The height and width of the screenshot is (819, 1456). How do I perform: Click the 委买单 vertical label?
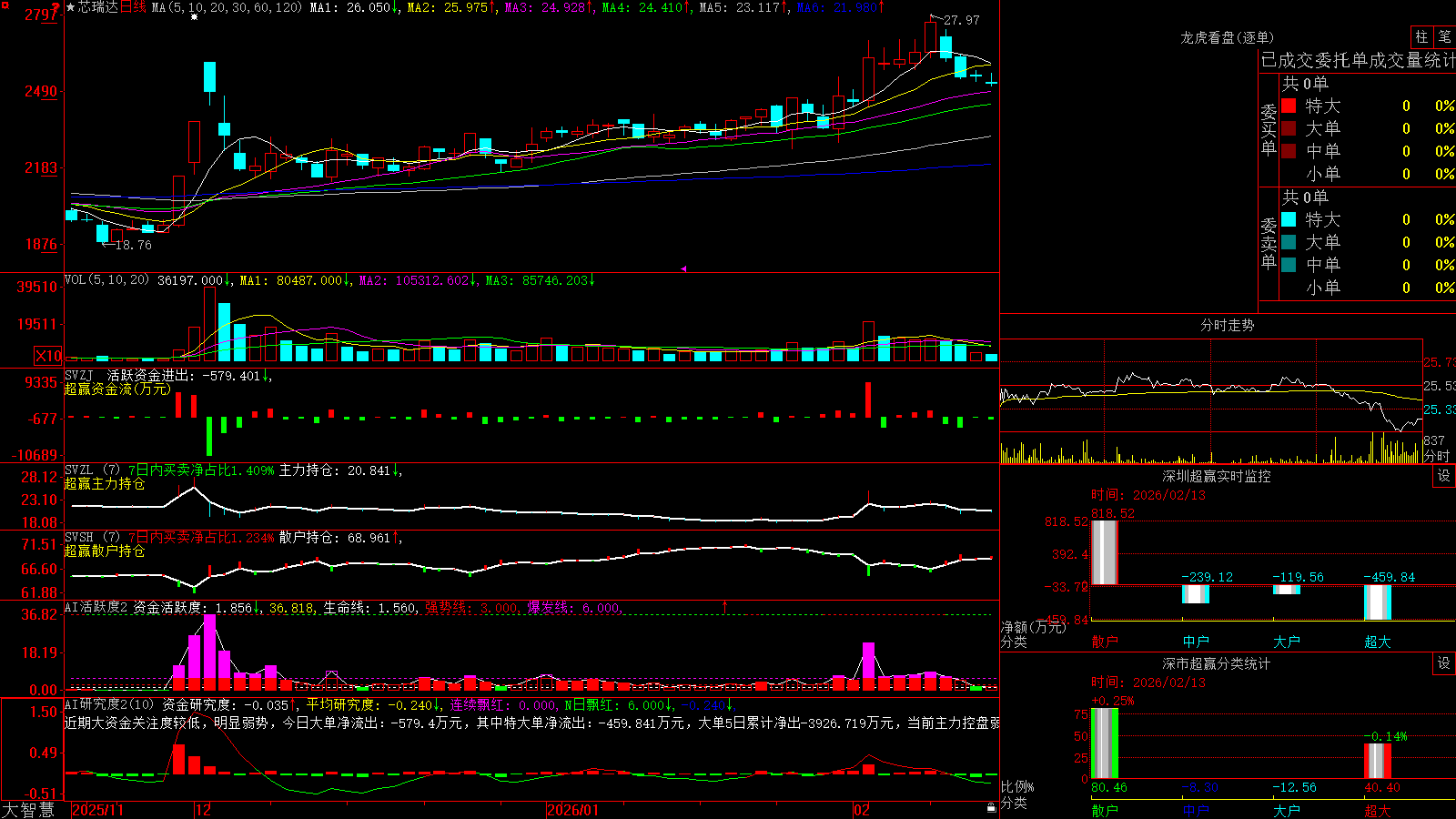tap(1269, 130)
